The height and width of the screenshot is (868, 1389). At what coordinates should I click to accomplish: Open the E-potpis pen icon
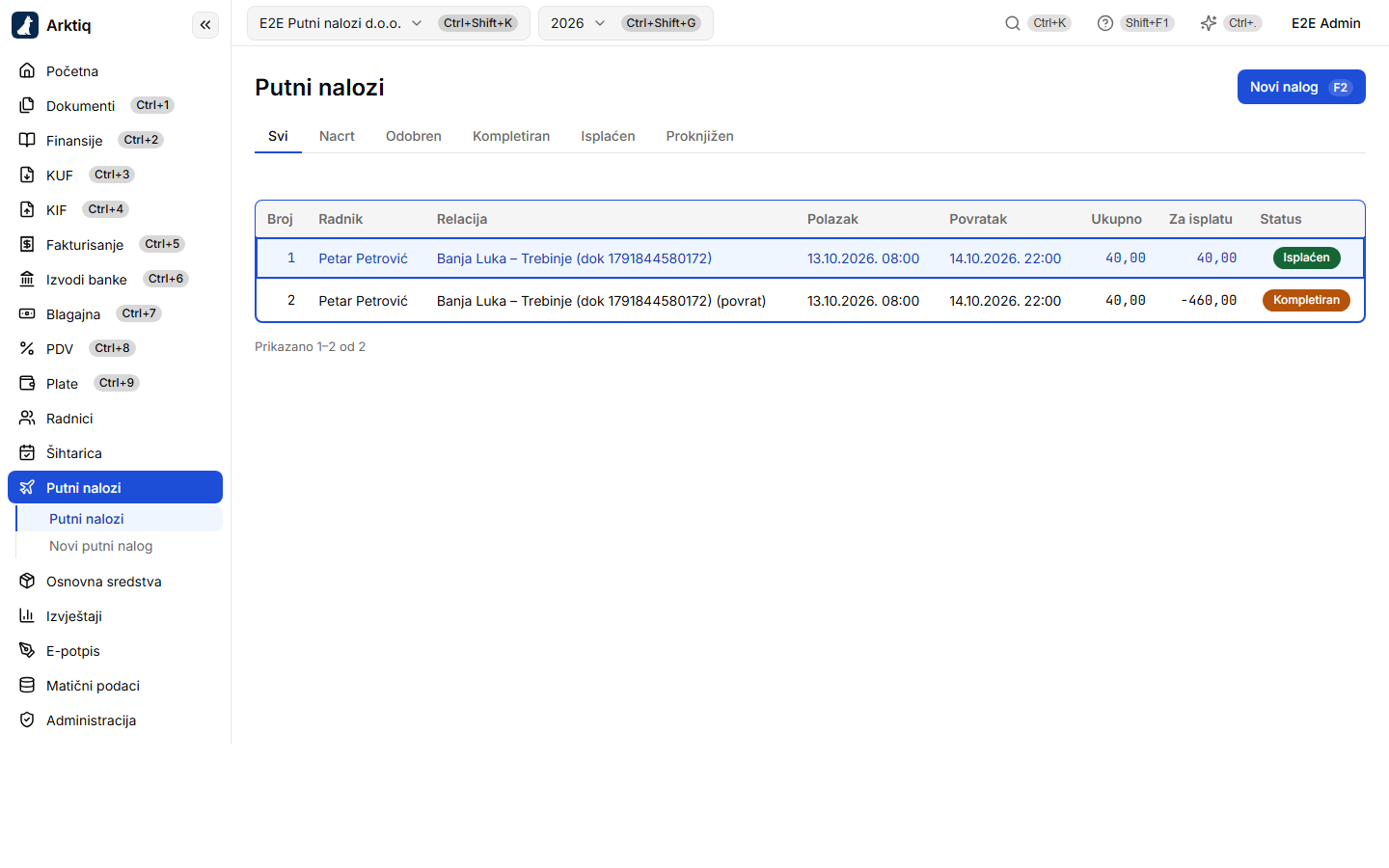click(x=27, y=651)
